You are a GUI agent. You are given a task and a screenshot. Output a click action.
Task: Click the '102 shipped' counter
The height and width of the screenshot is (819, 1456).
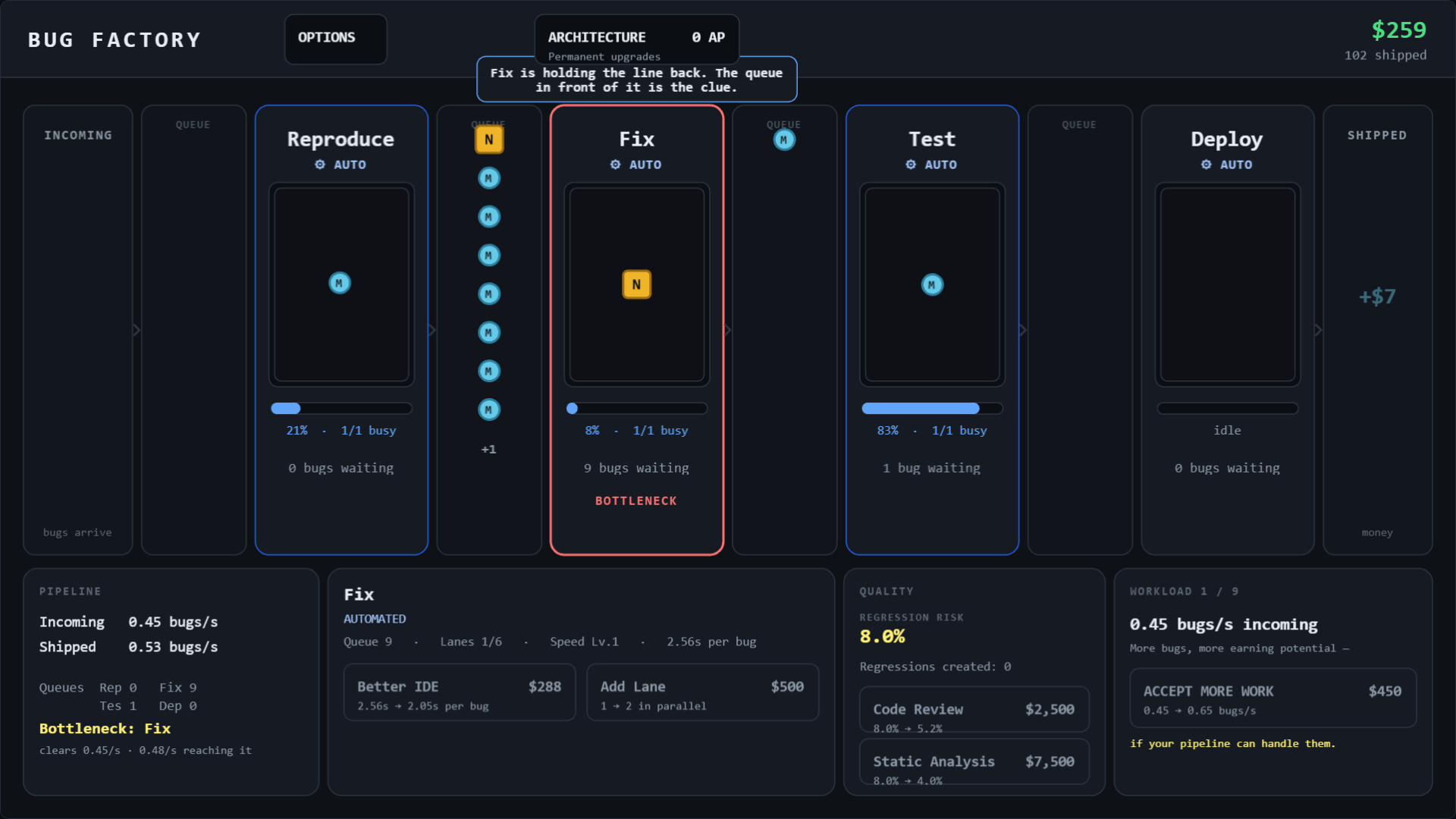click(1385, 55)
